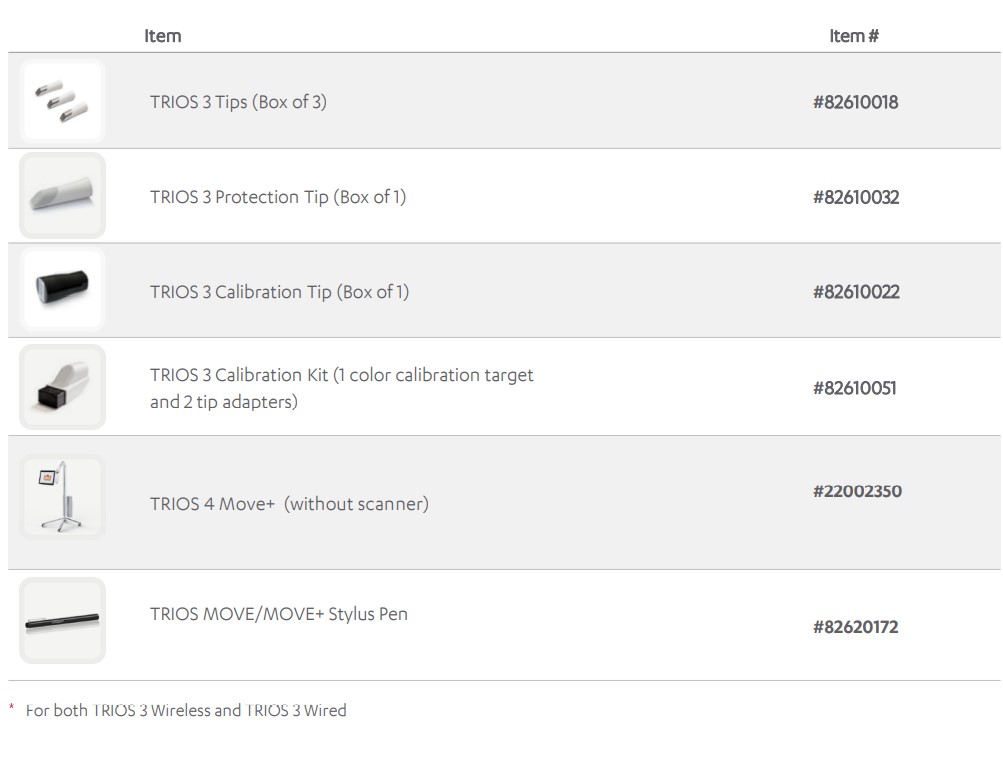Click the TRIOS 3 Wireless and Wired footnote

186,711
